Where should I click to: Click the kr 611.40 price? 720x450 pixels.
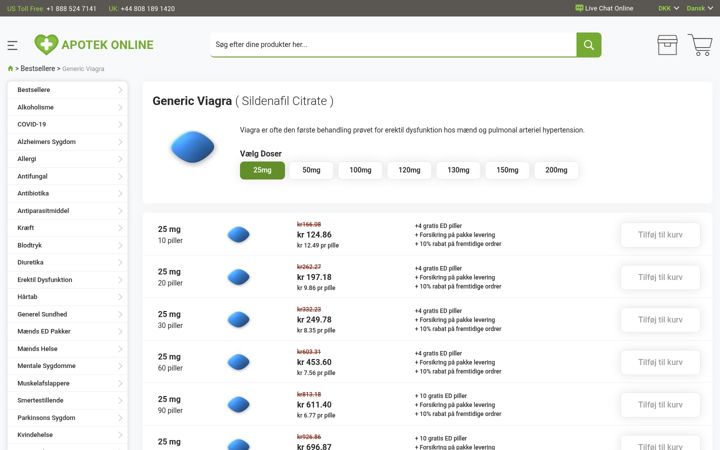point(314,405)
